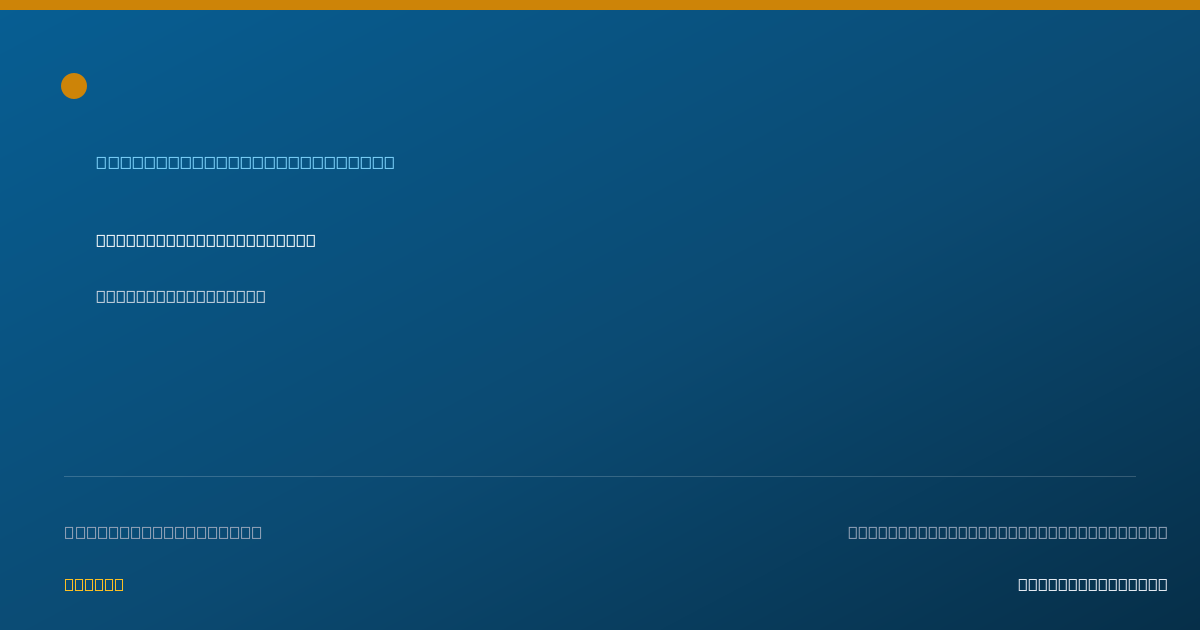Select the light-blue heading text line
The image size is (1200, 630).
pyautogui.click(x=245, y=162)
